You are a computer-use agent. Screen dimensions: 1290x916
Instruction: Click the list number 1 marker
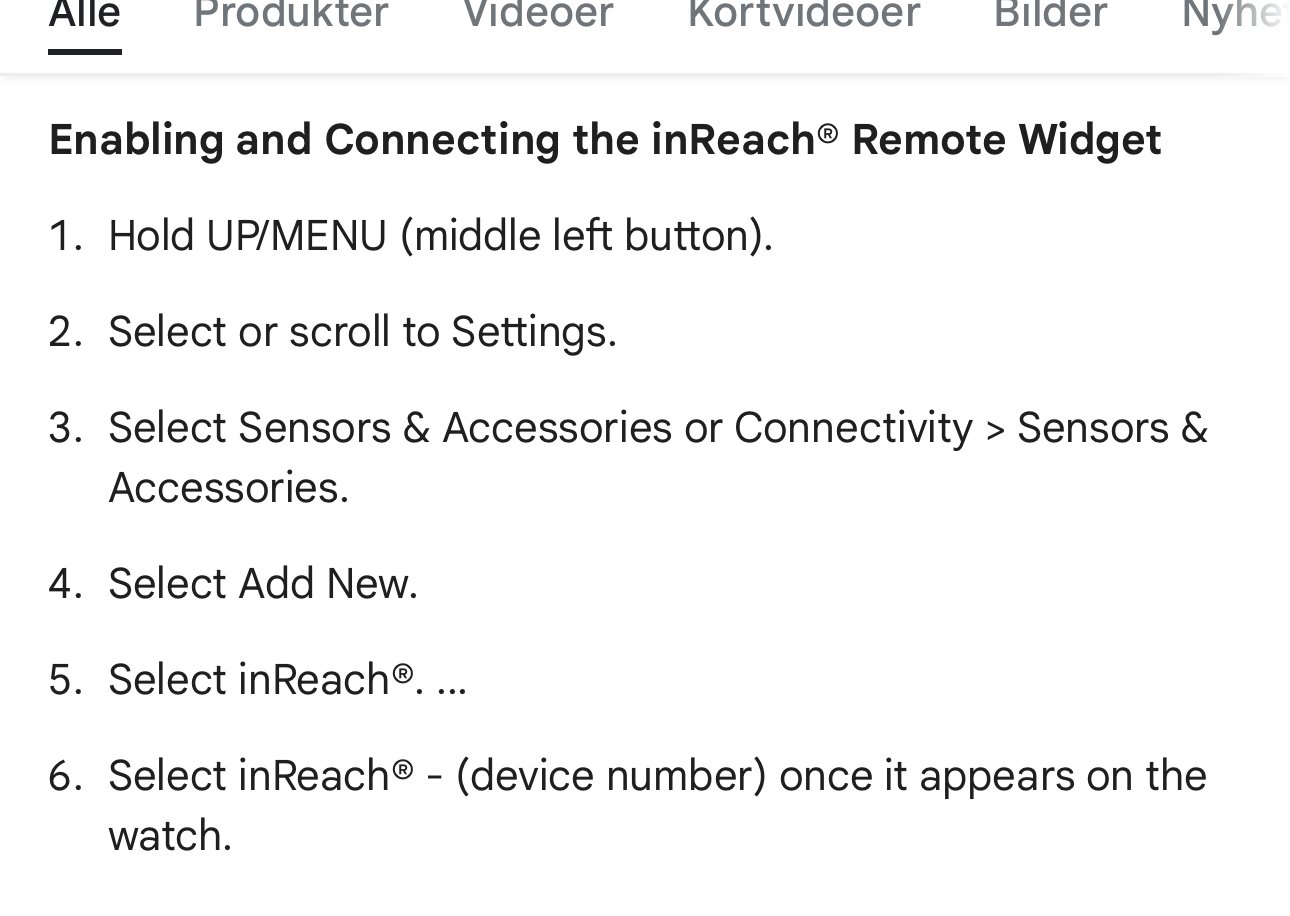pos(65,236)
